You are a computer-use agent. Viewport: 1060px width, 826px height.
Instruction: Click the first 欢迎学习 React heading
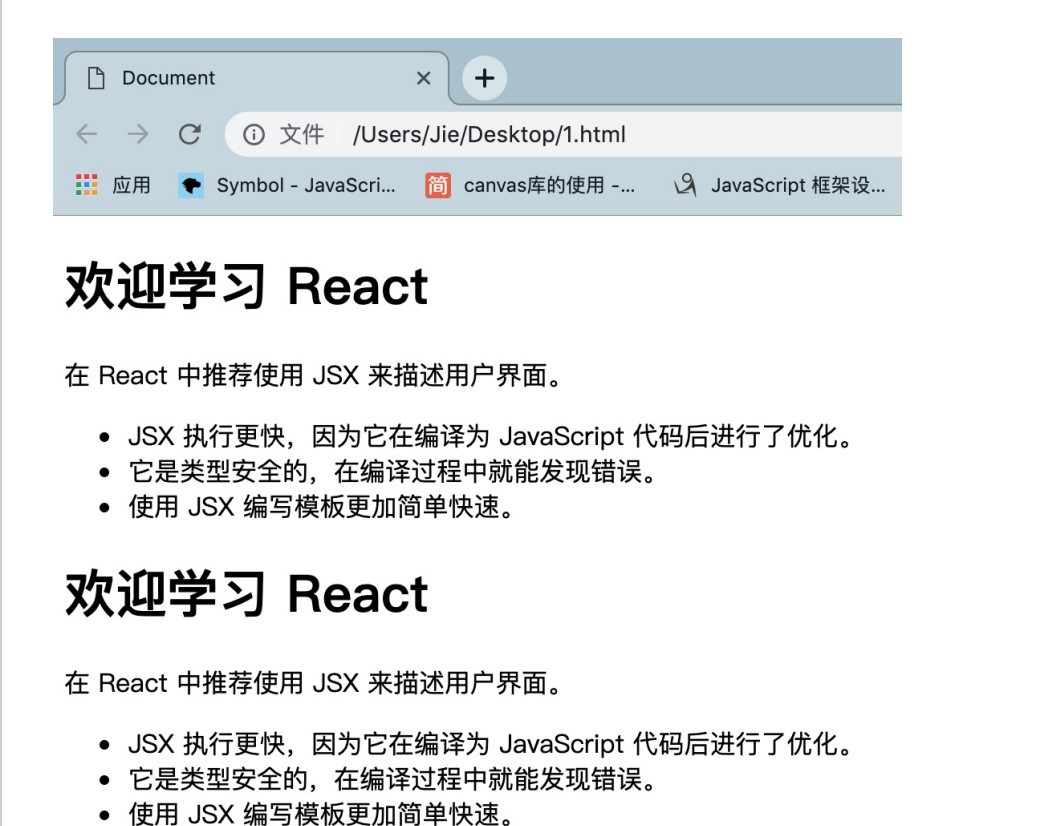pos(247,287)
